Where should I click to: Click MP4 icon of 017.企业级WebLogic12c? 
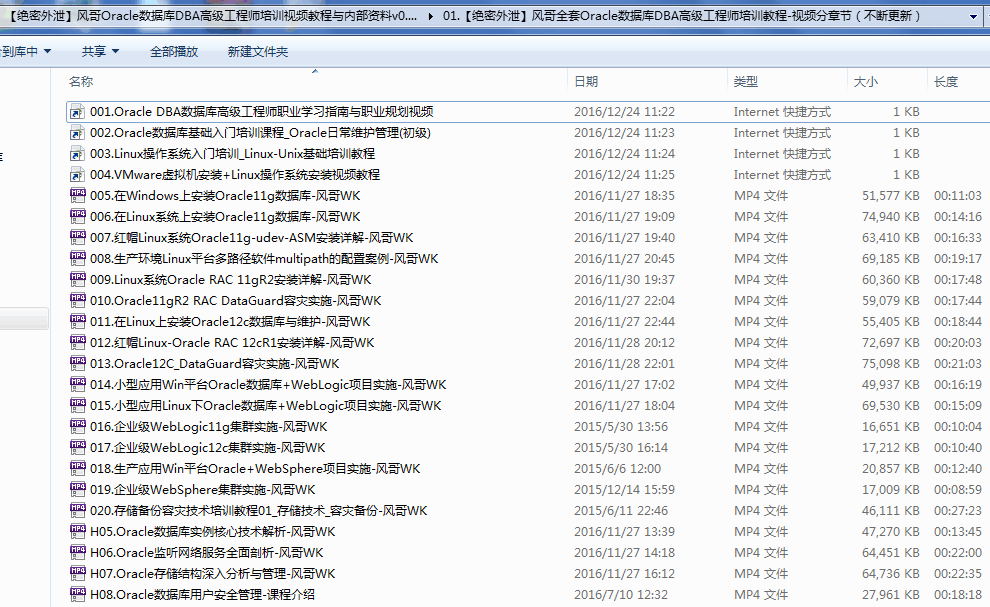point(77,447)
